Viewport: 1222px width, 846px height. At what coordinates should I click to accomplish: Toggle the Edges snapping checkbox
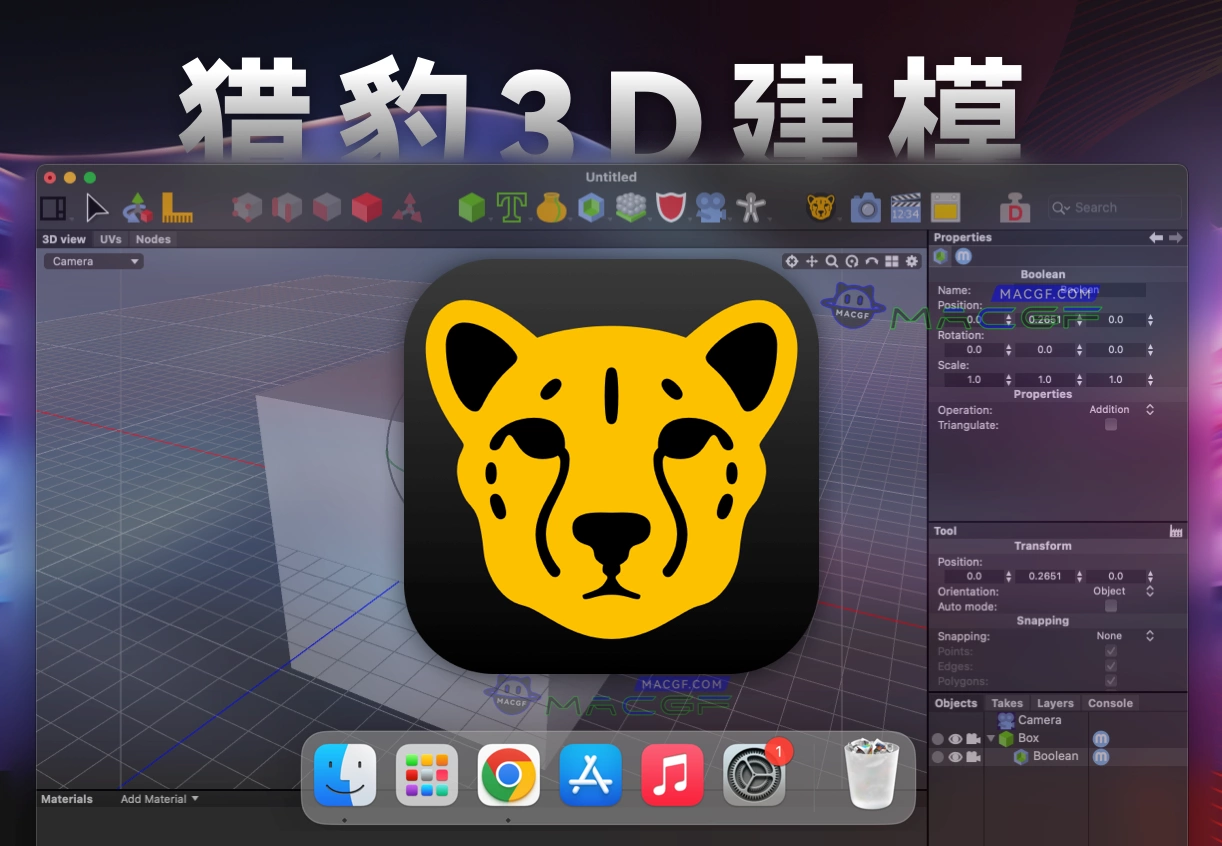[1110, 666]
